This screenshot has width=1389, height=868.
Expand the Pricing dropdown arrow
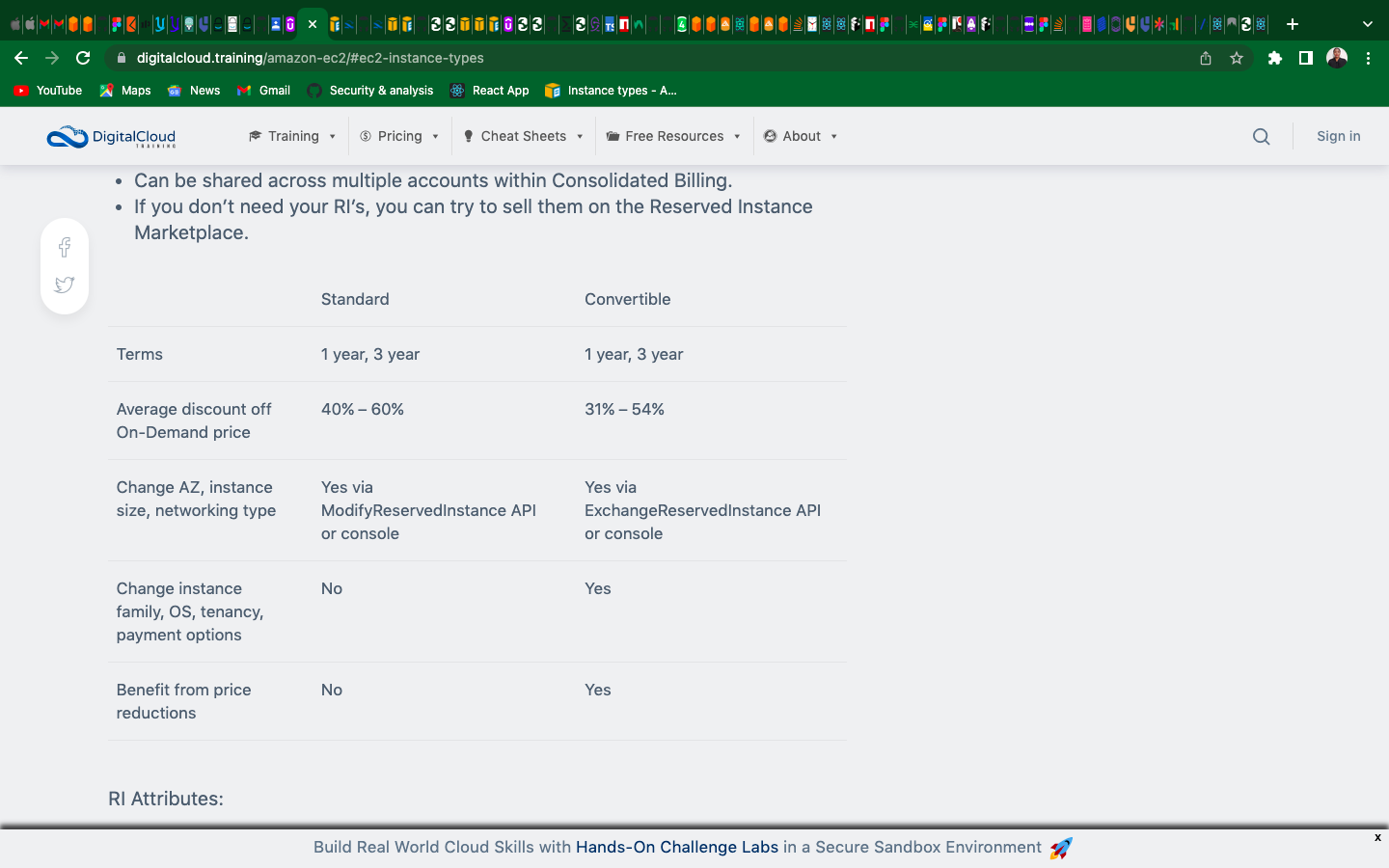pyautogui.click(x=436, y=137)
